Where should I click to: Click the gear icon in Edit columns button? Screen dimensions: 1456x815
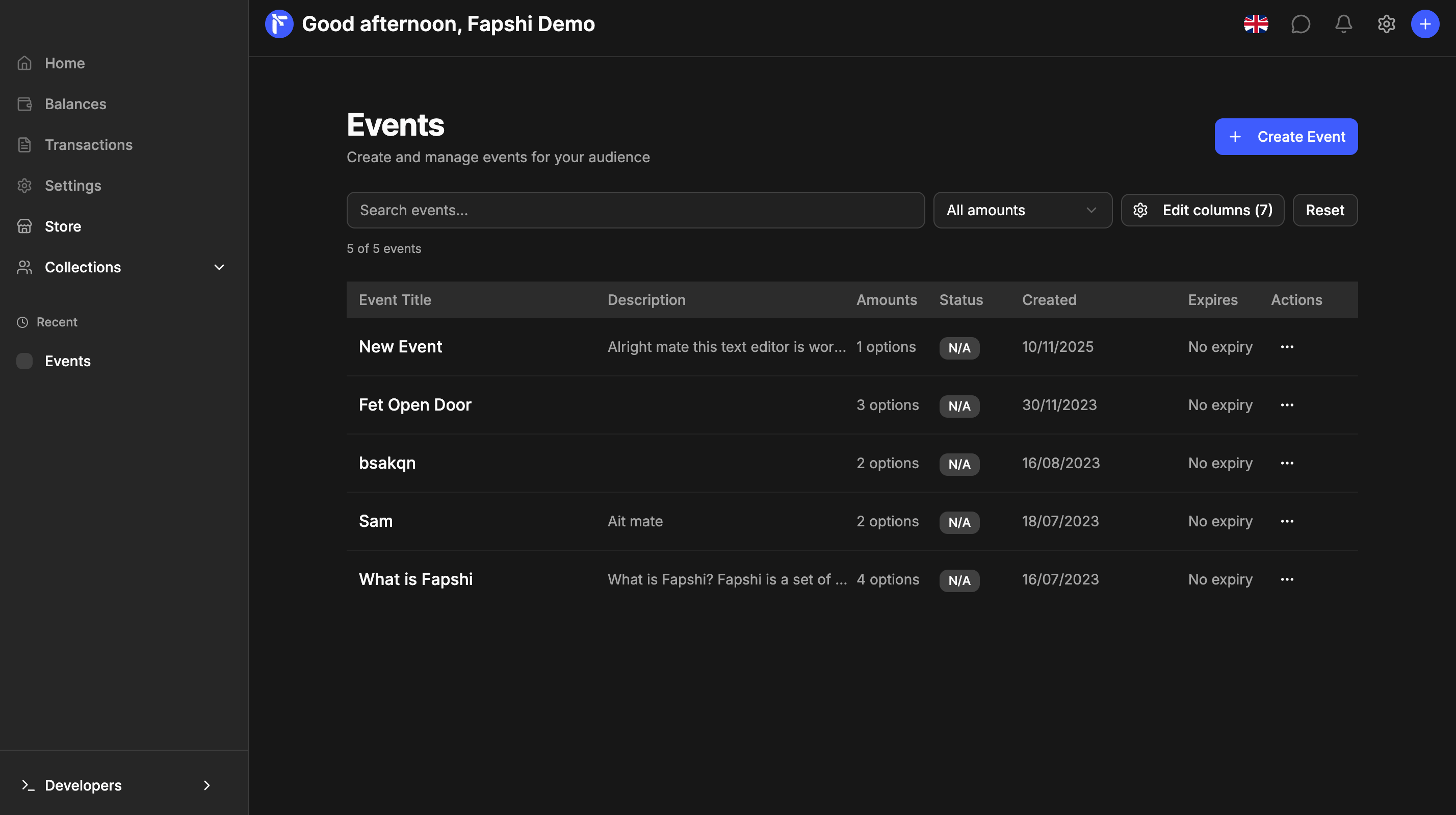click(x=1140, y=210)
